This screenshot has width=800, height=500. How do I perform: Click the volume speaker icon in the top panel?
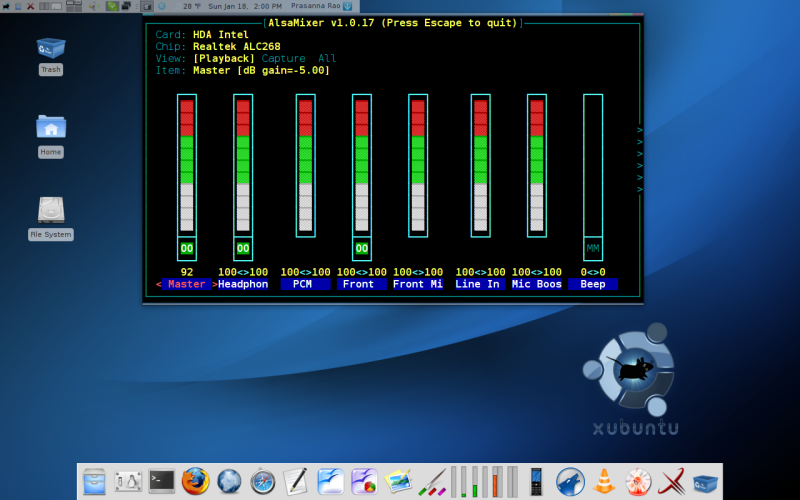[93, 7]
